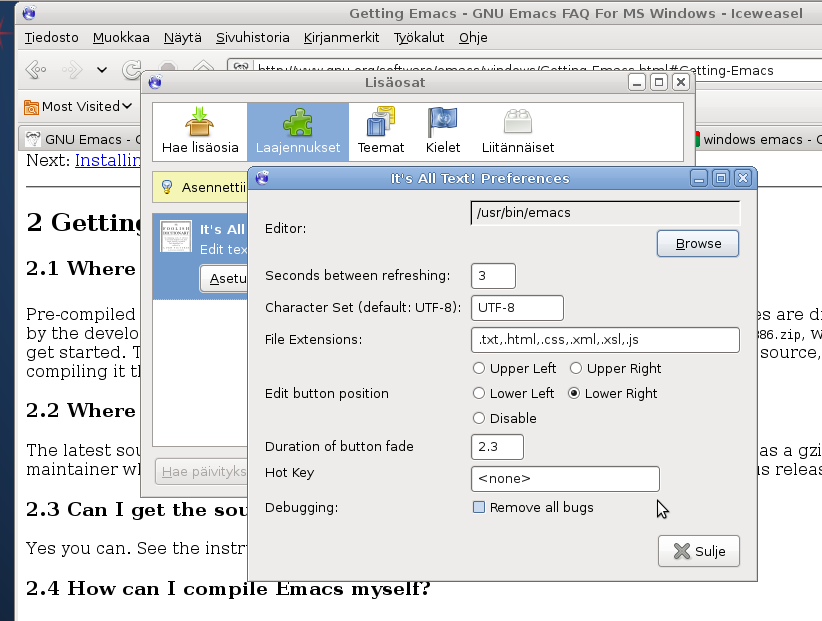Select the Teemat themes icon

click(381, 132)
